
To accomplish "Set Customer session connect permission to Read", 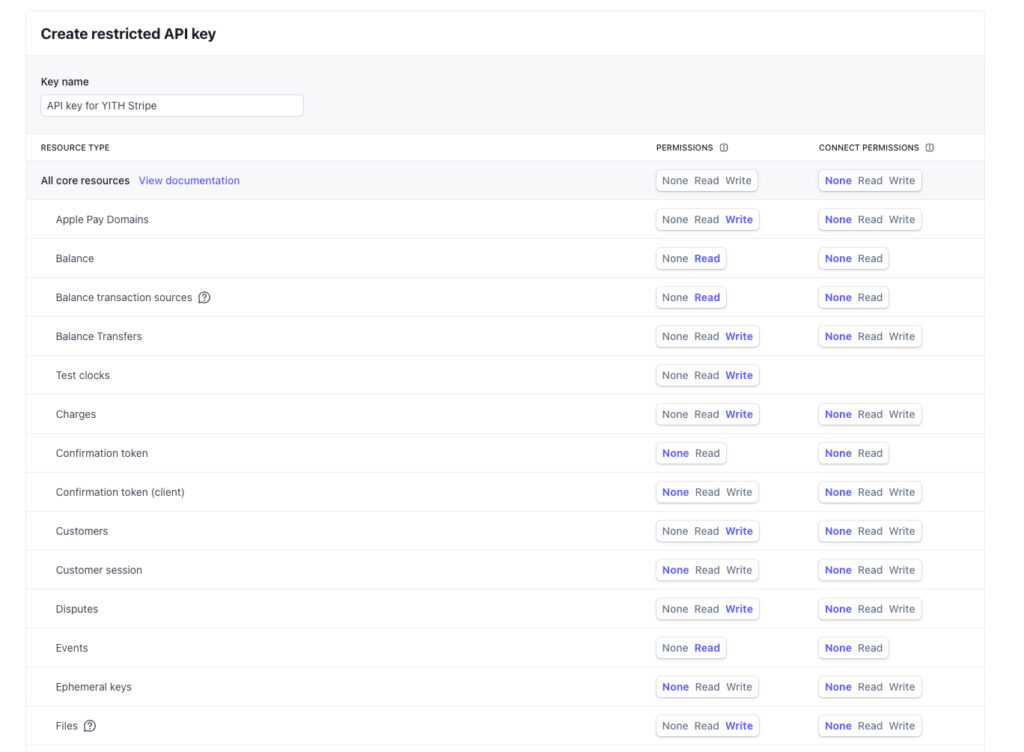I will click(870, 571).
